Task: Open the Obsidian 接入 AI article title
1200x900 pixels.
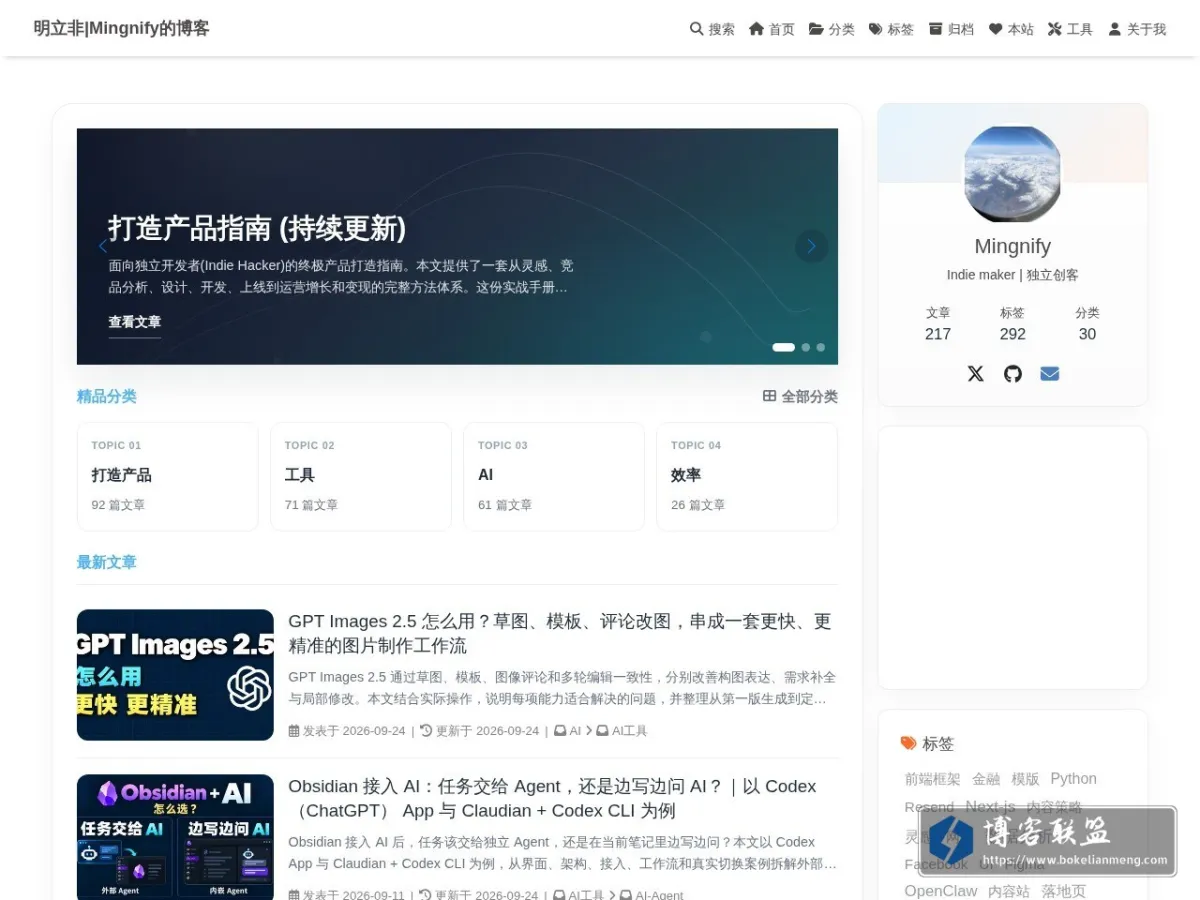Action: (552, 798)
